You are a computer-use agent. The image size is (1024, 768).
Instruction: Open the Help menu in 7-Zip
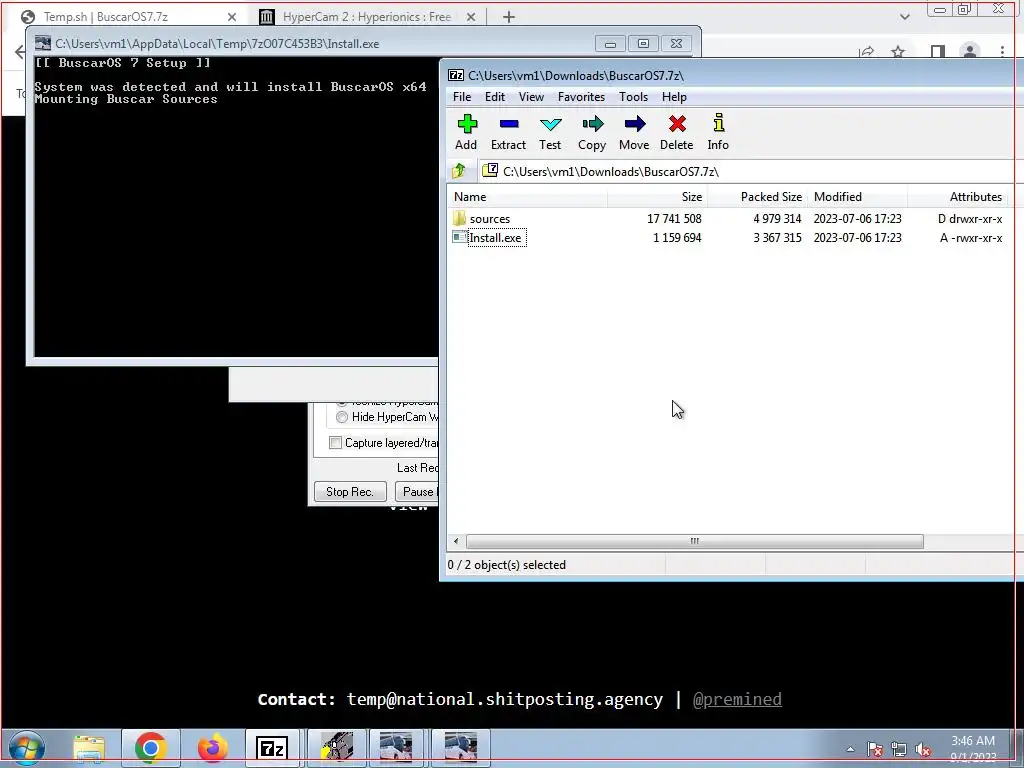pyautogui.click(x=674, y=97)
